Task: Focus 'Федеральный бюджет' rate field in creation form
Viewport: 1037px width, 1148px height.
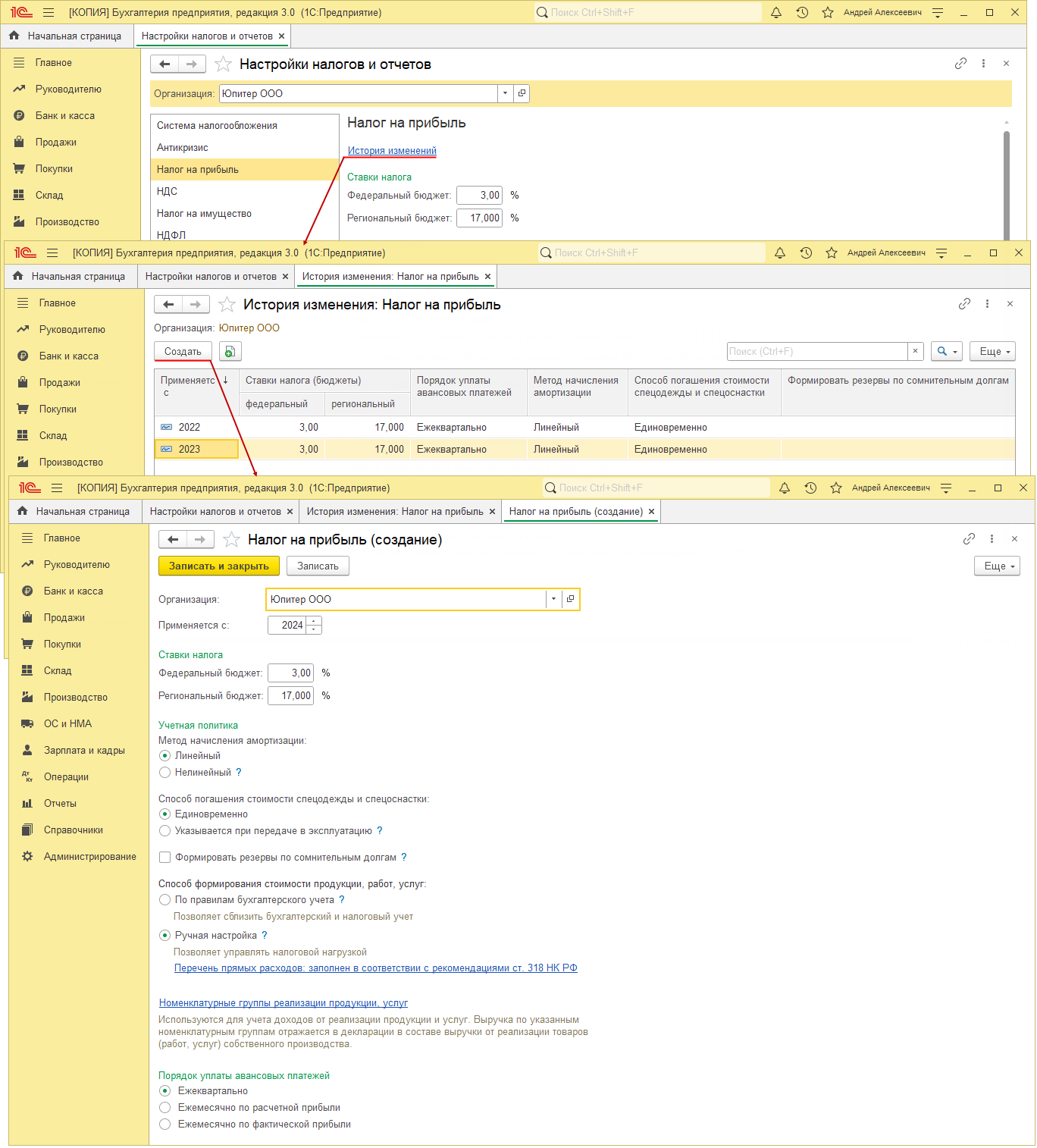Action: point(290,673)
